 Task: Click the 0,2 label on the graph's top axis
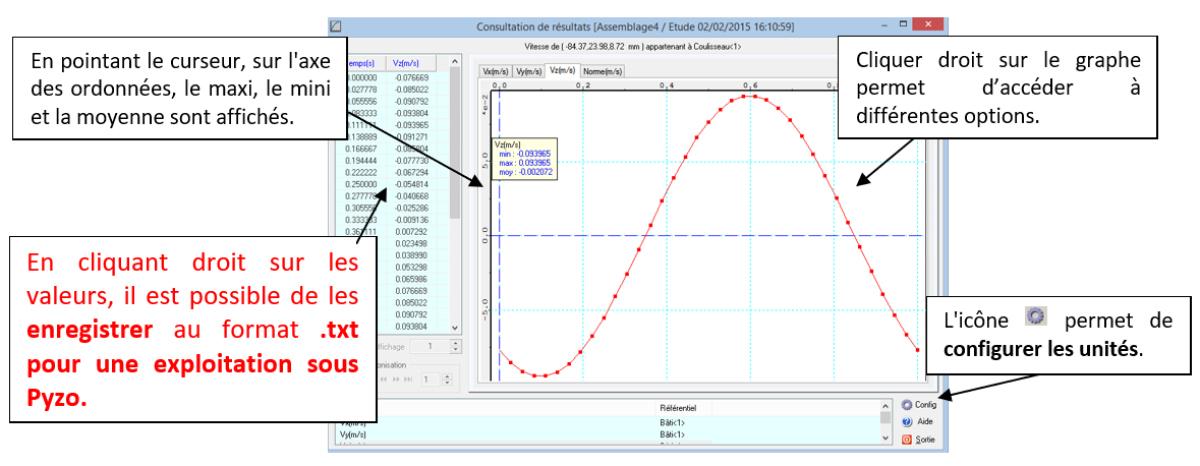coord(583,86)
